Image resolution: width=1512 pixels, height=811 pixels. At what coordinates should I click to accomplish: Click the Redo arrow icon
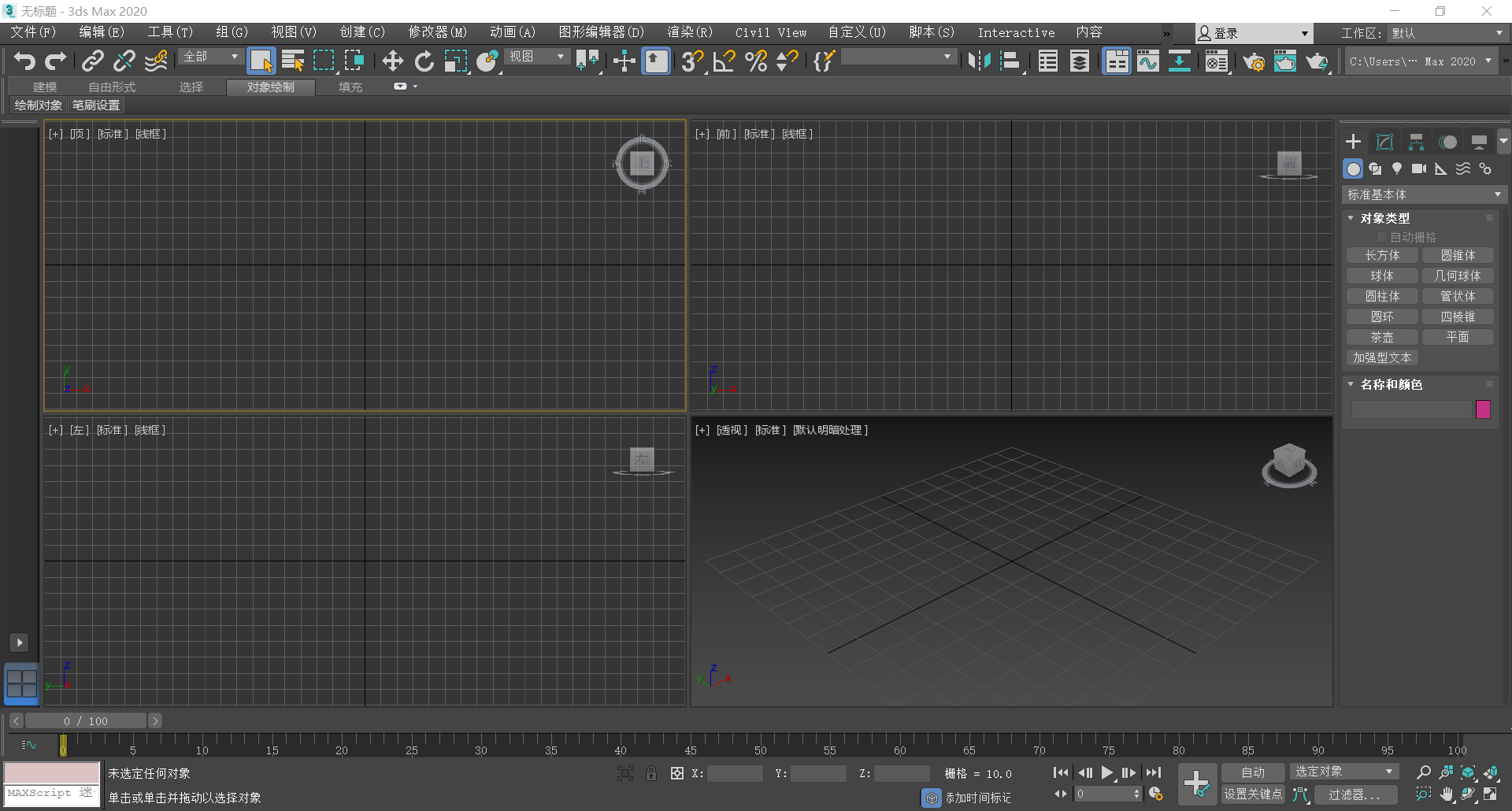click(56, 61)
